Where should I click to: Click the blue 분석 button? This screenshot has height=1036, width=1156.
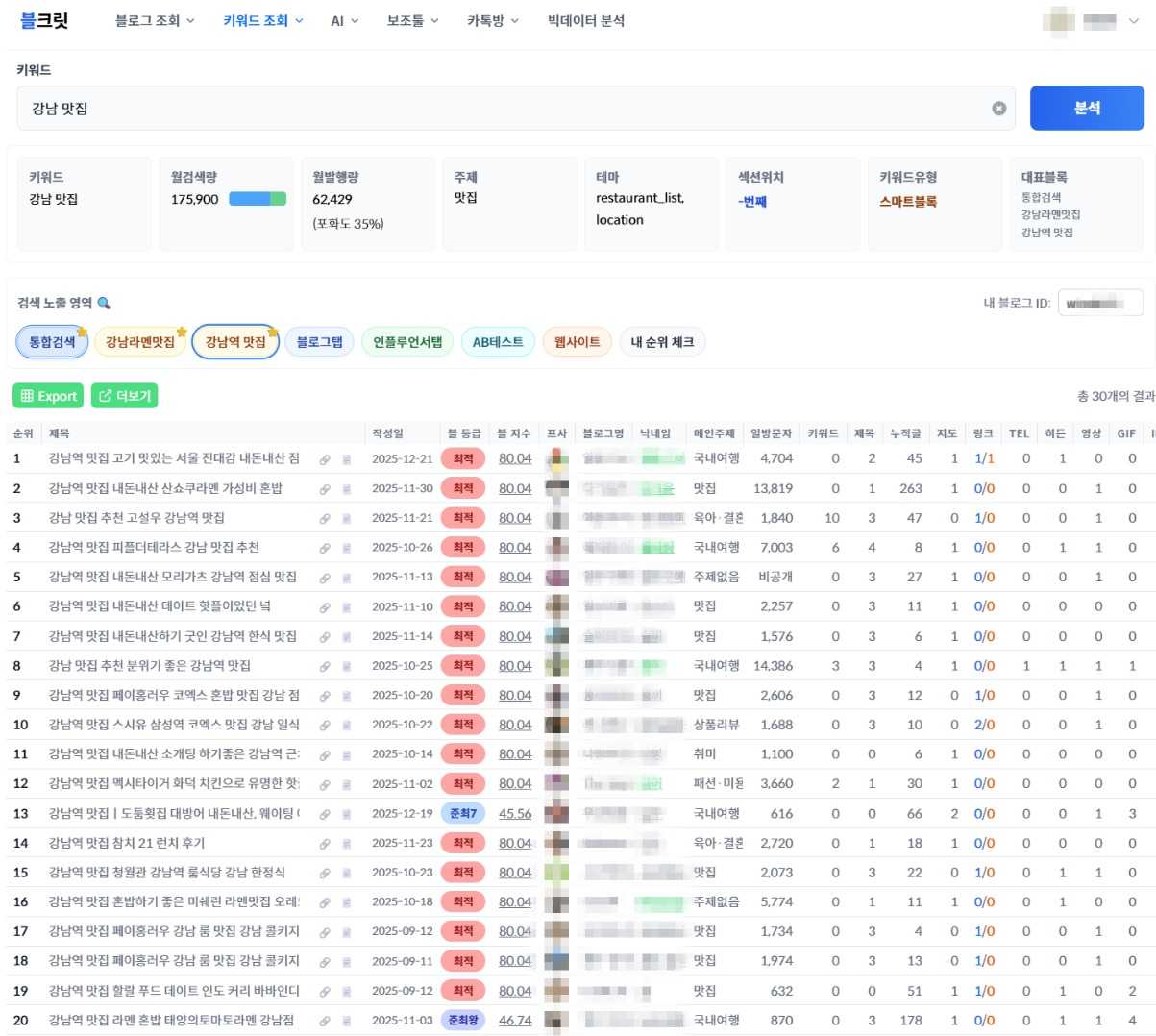1087,108
